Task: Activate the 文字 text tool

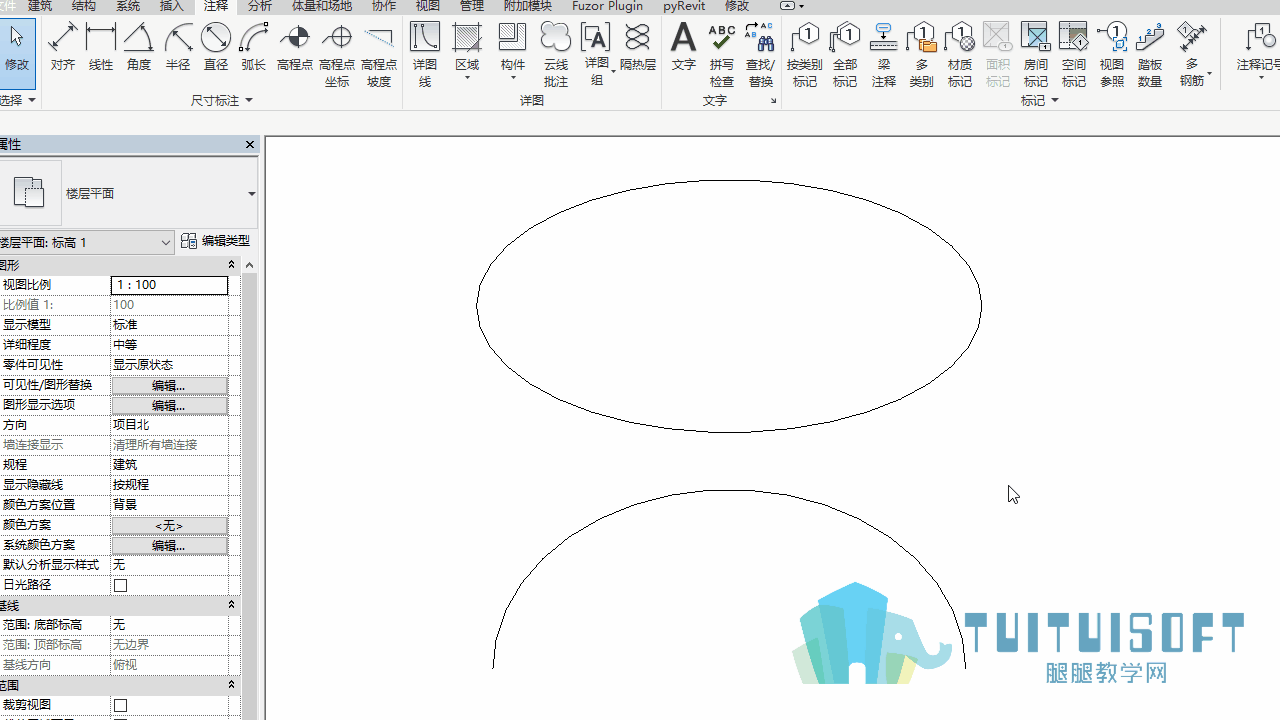Action: pyautogui.click(x=684, y=47)
